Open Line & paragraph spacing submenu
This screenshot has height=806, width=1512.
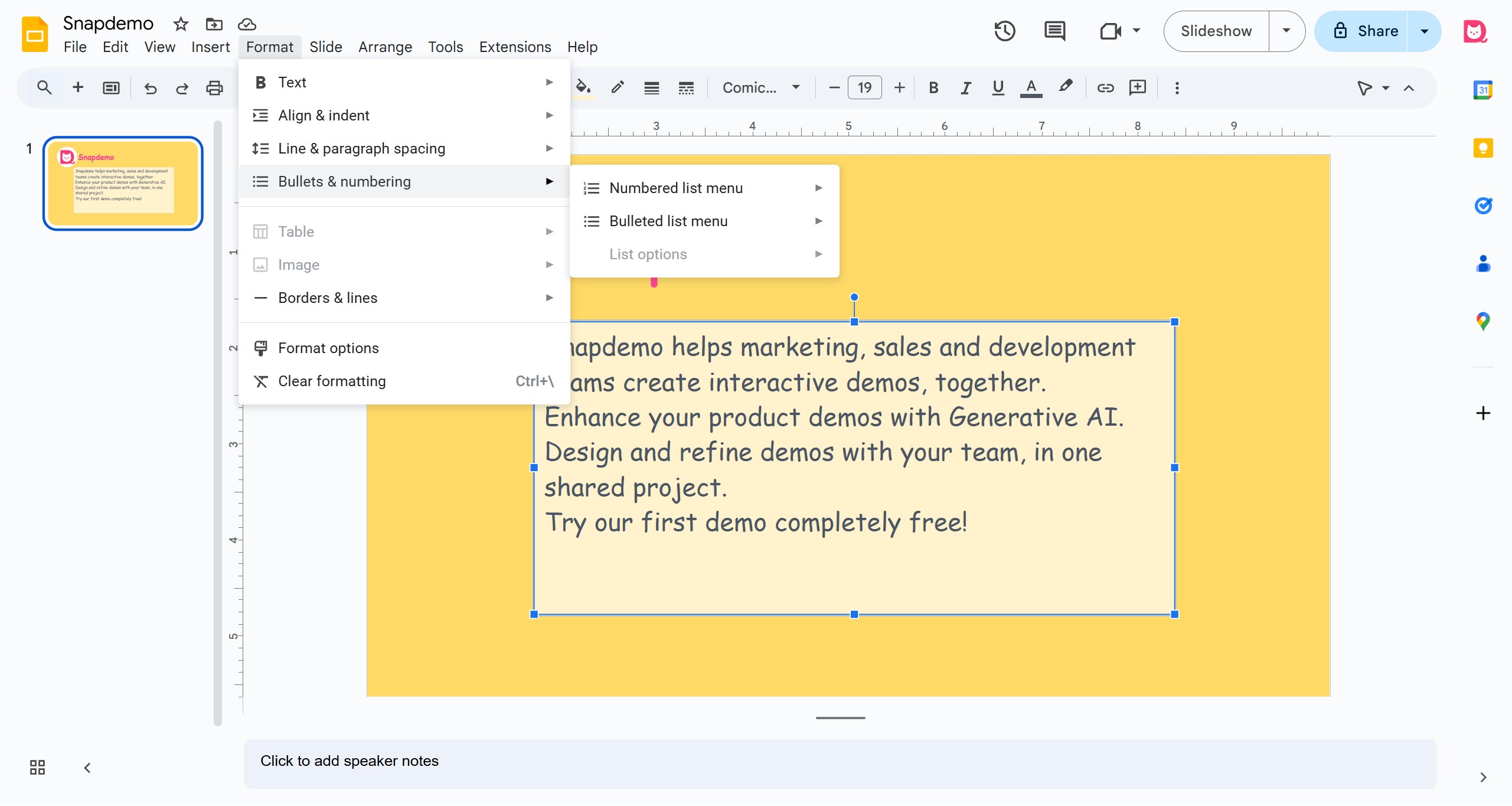[x=404, y=148]
